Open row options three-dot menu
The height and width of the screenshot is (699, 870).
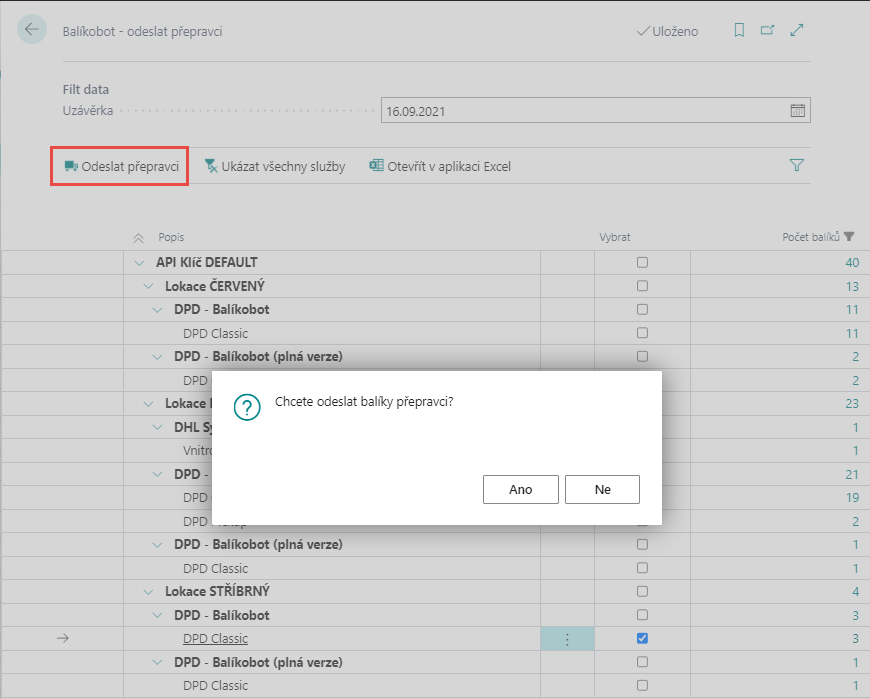(567, 639)
